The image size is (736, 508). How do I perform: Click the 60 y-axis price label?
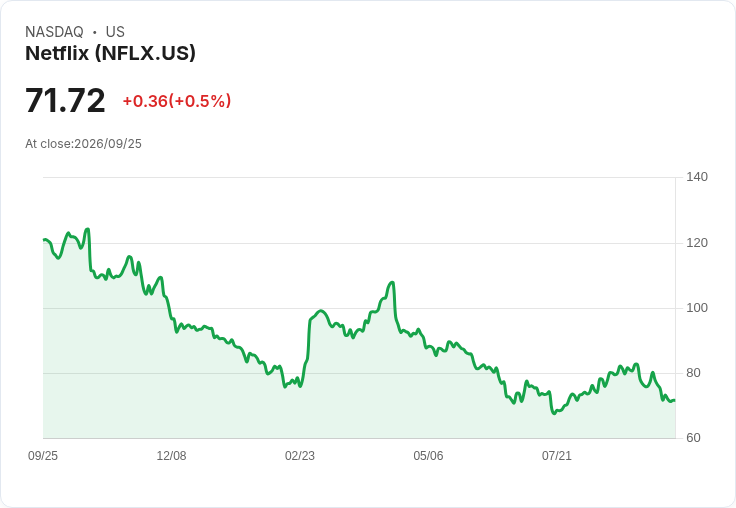coord(693,438)
